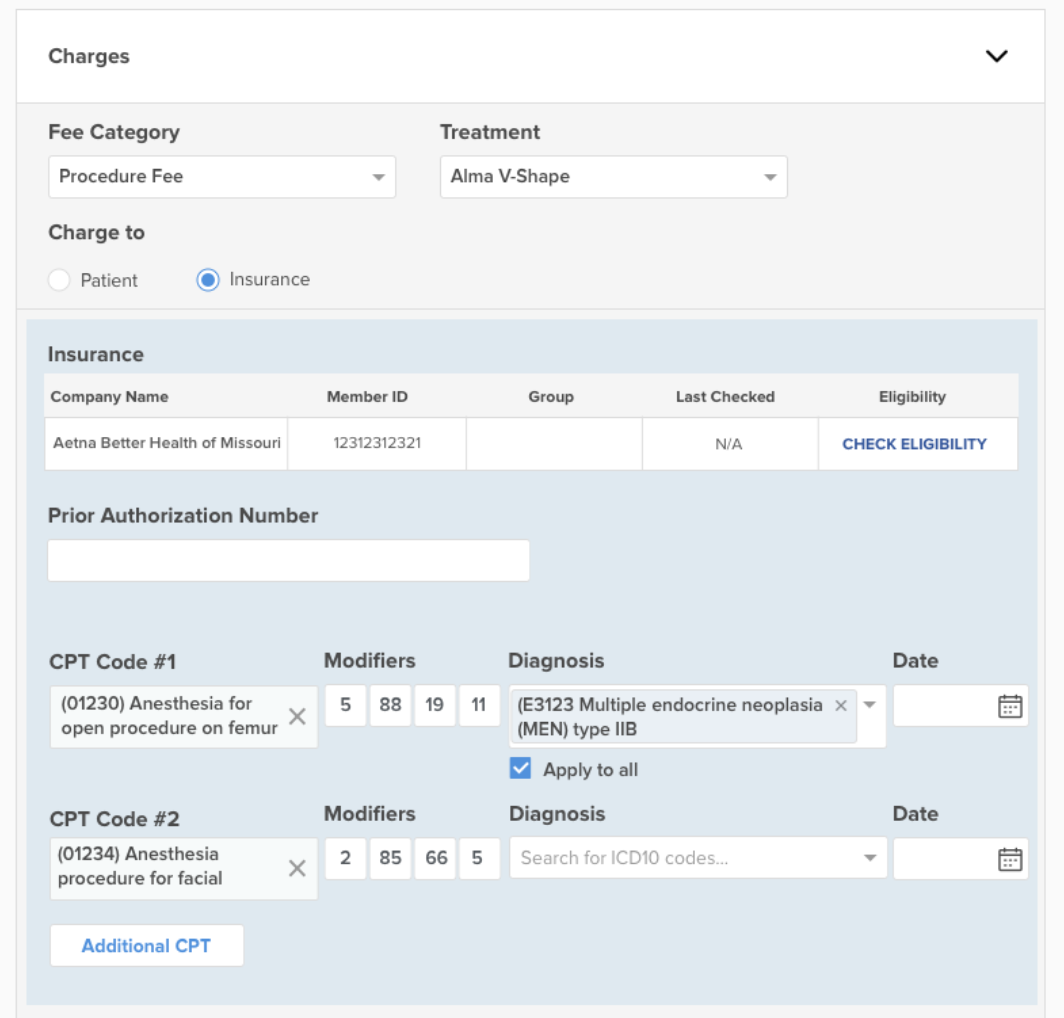Open the calendar for CPT Code #1 date

pyautogui.click(x=1010, y=706)
